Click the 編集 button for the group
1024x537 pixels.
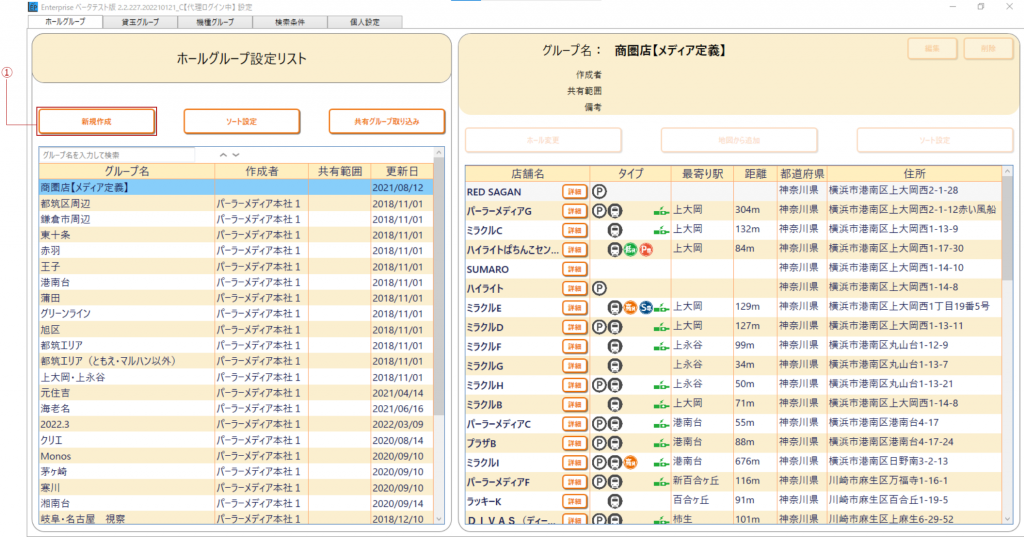pos(932,49)
